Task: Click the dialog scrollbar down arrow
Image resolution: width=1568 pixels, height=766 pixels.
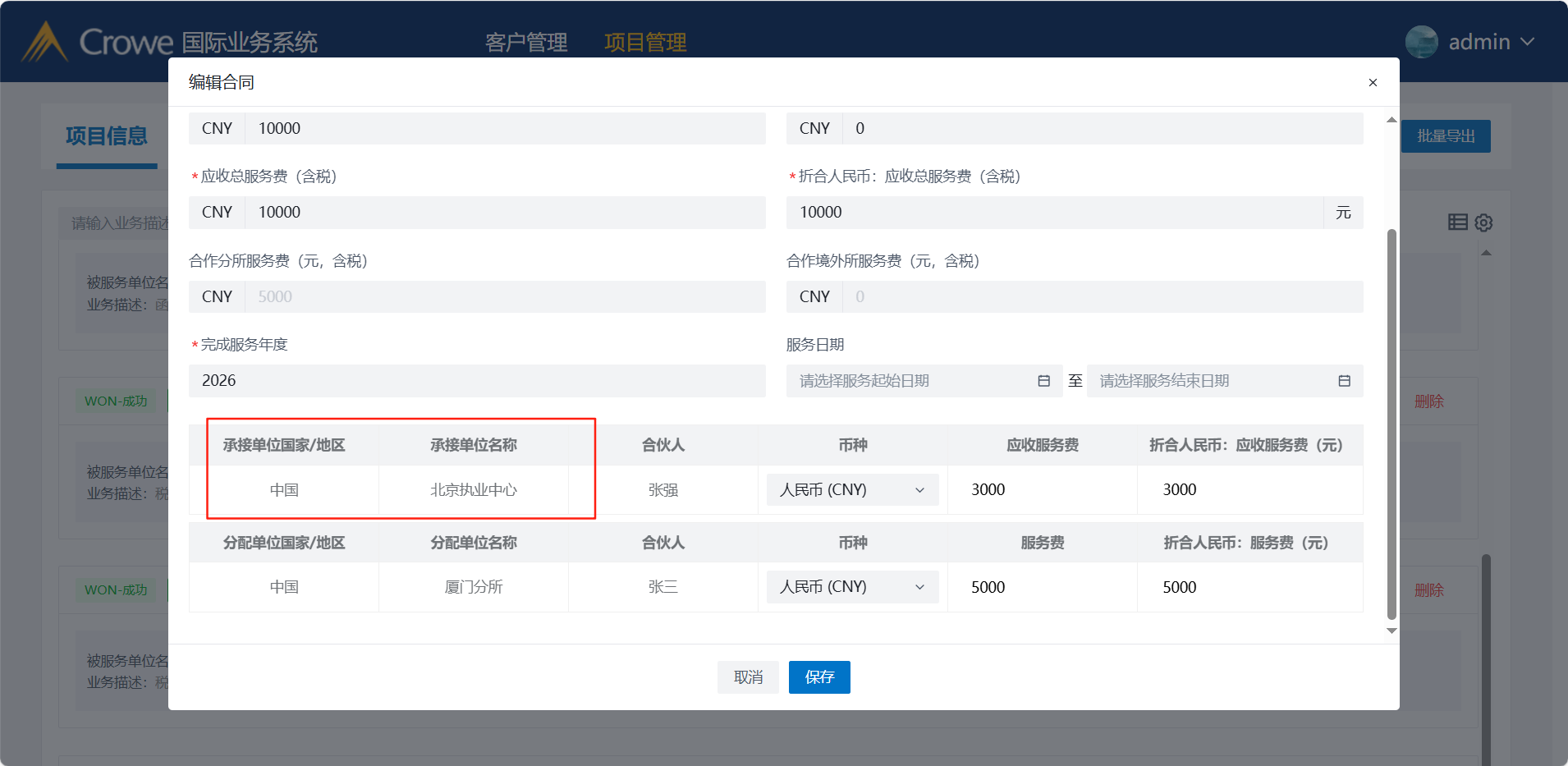Action: coord(1391,631)
